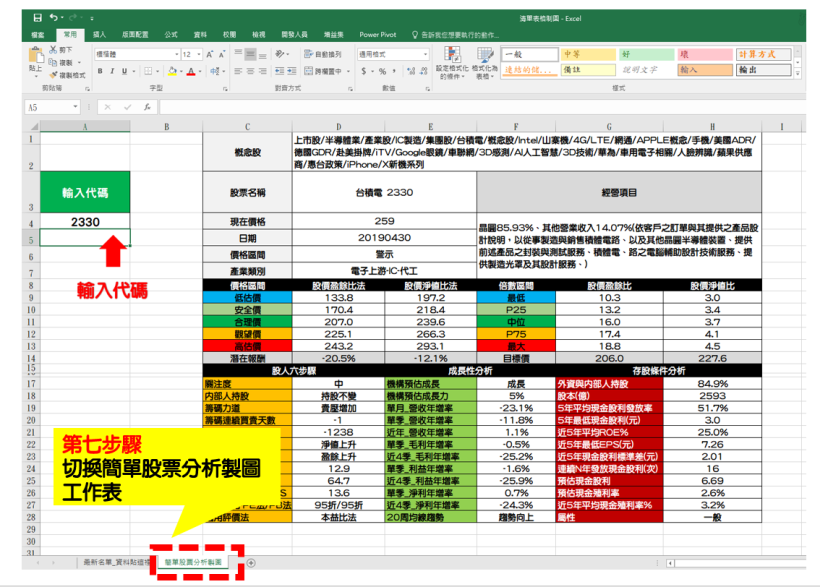Click the Format Painter (複製格式) brush

[x=53, y=75]
